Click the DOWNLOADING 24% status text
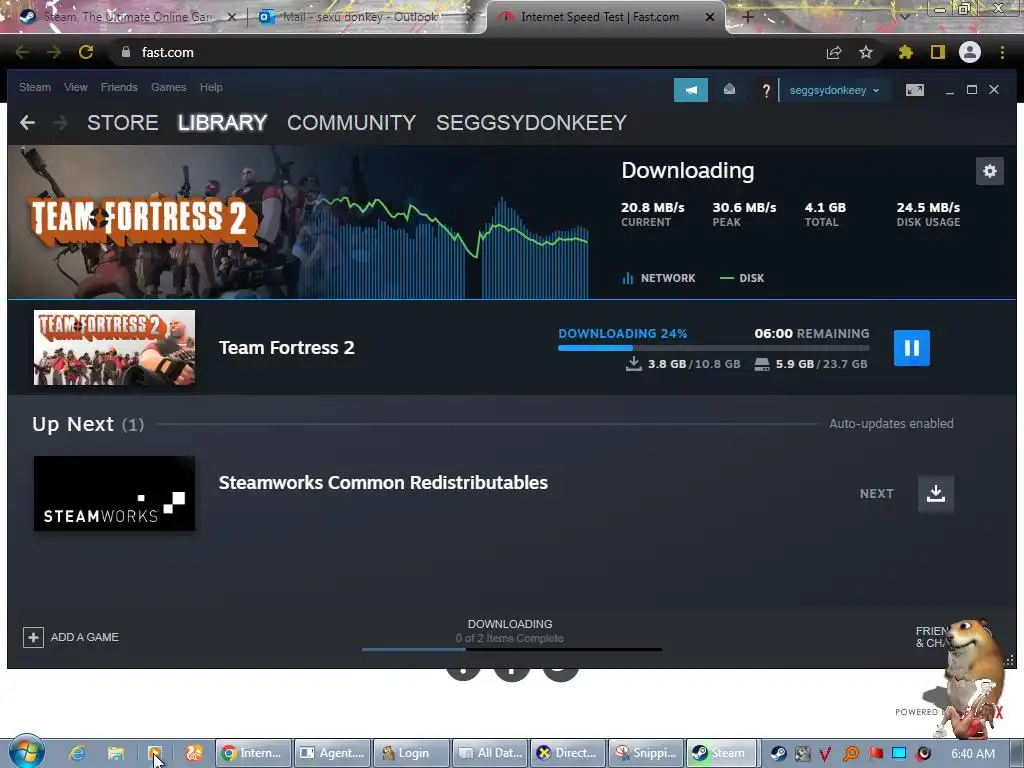The width and height of the screenshot is (1024, 768). tap(622, 333)
